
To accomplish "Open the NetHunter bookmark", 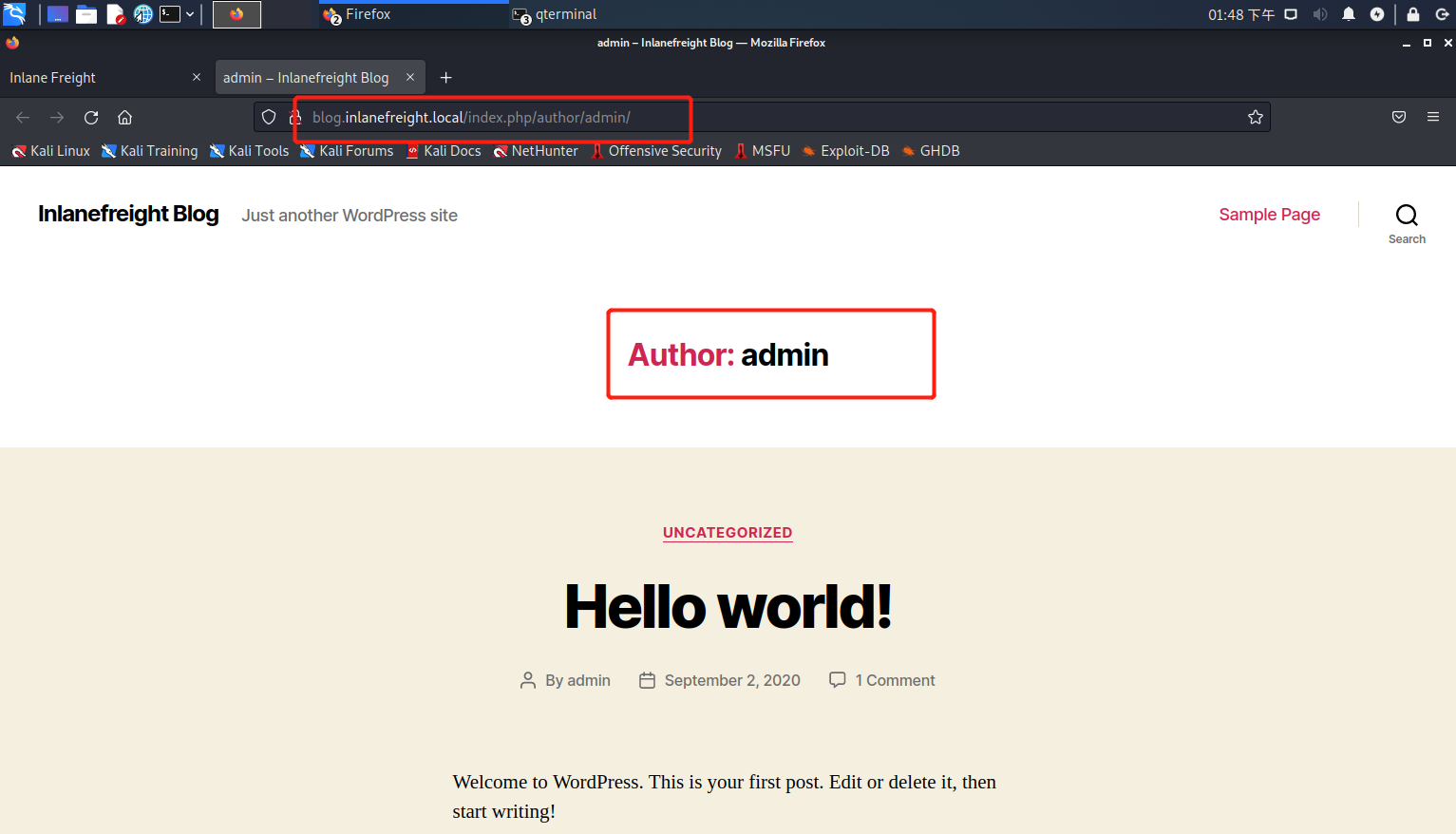I will (x=536, y=151).
